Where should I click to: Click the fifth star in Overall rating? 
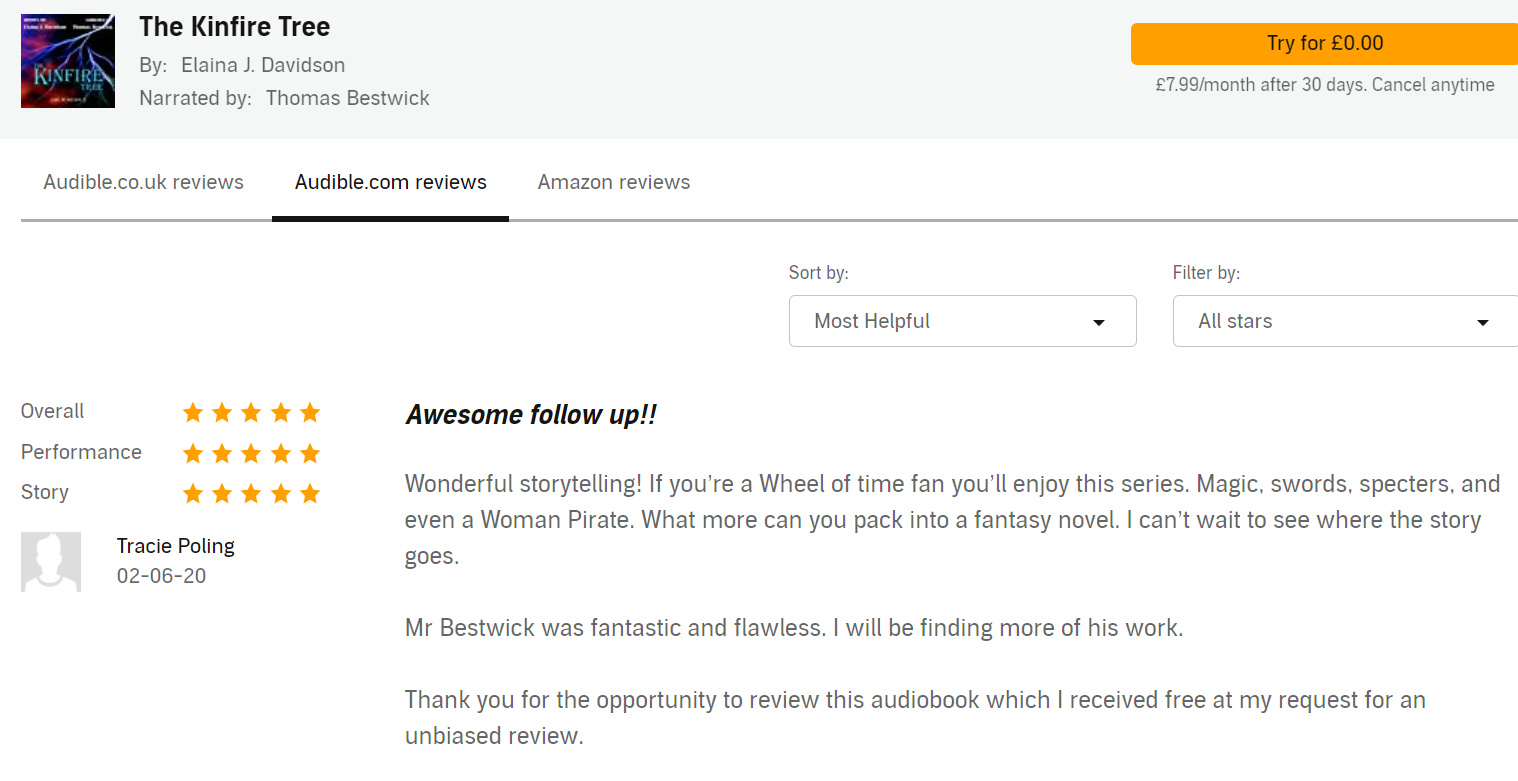(310, 412)
